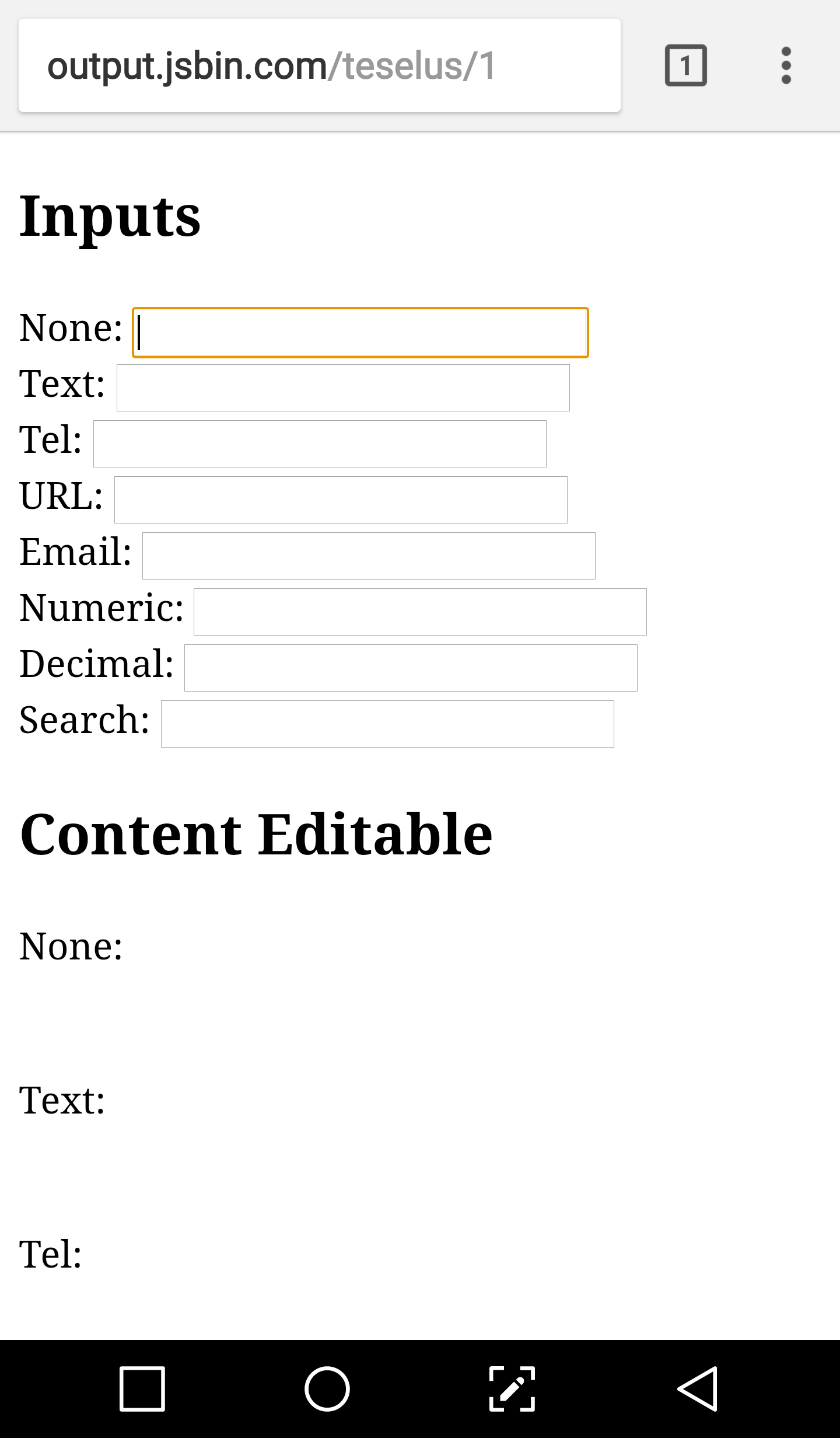The height and width of the screenshot is (1438, 840).
Task: Tap the Search input box
Action: (x=387, y=724)
